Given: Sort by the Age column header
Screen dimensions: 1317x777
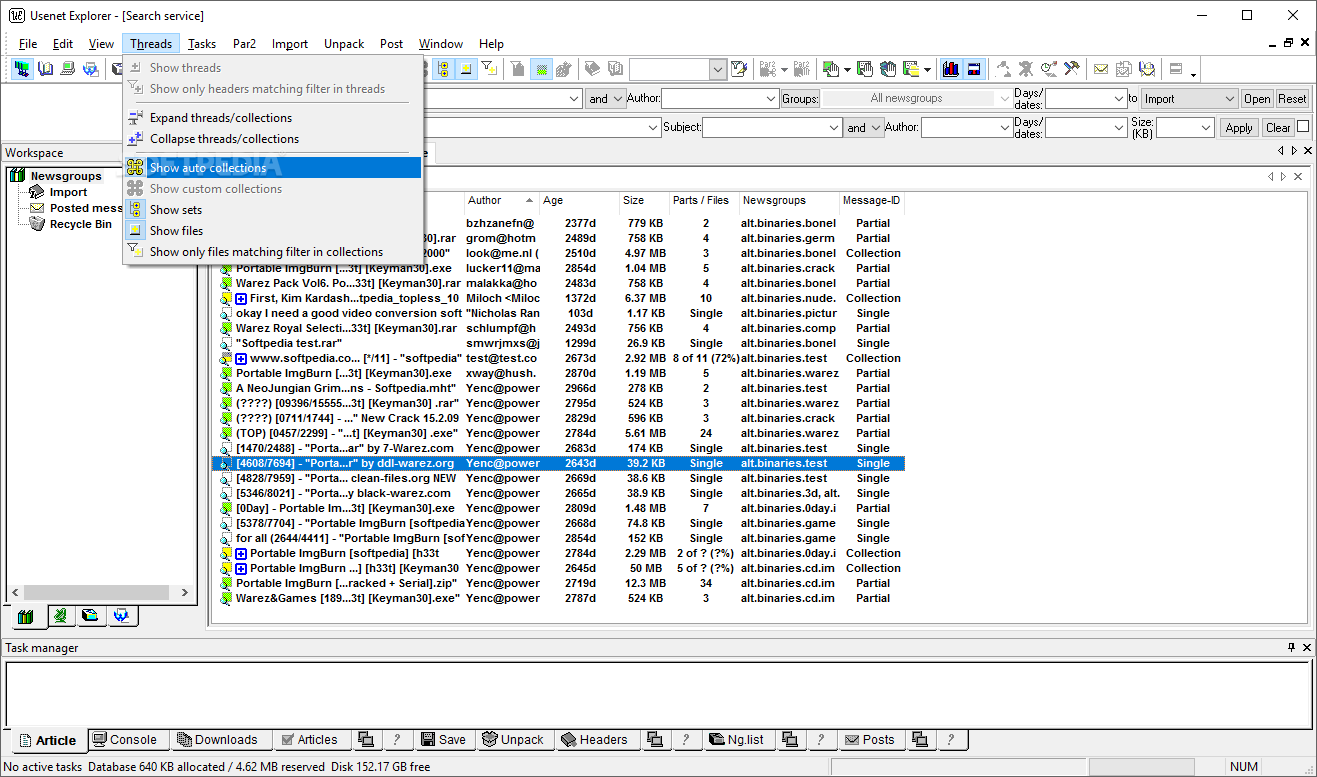Looking at the screenshot, I should click(x=579, y=200).
